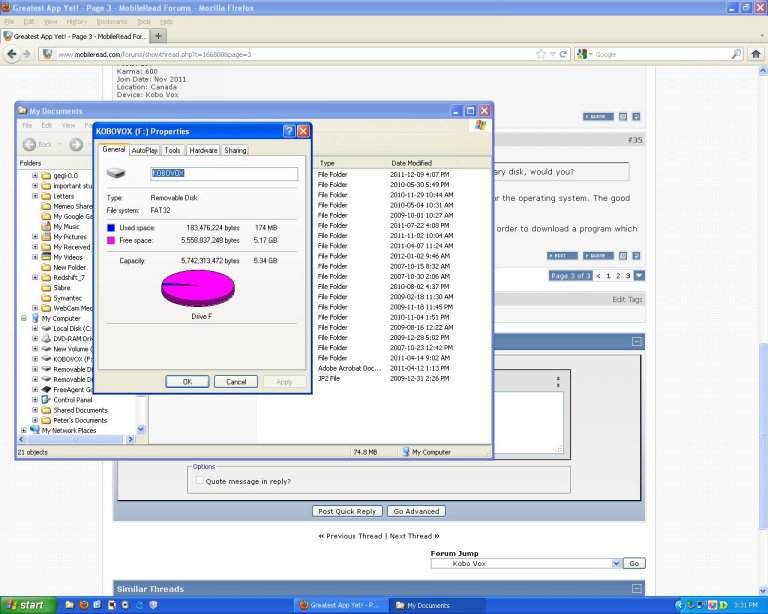Click folder tree vertical scrollbar down arrow

[141, 429]
